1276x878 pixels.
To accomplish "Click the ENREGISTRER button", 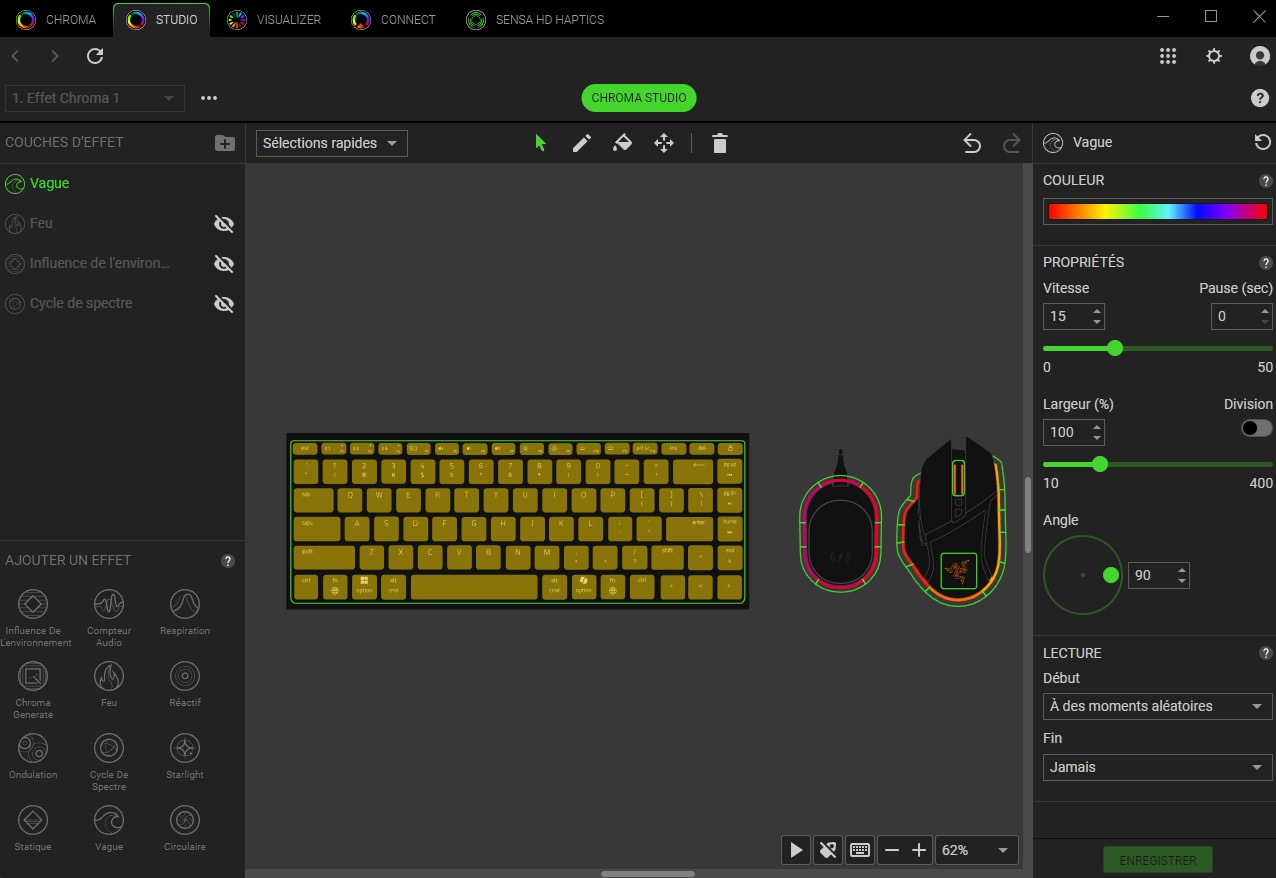I will [1157, 860].
